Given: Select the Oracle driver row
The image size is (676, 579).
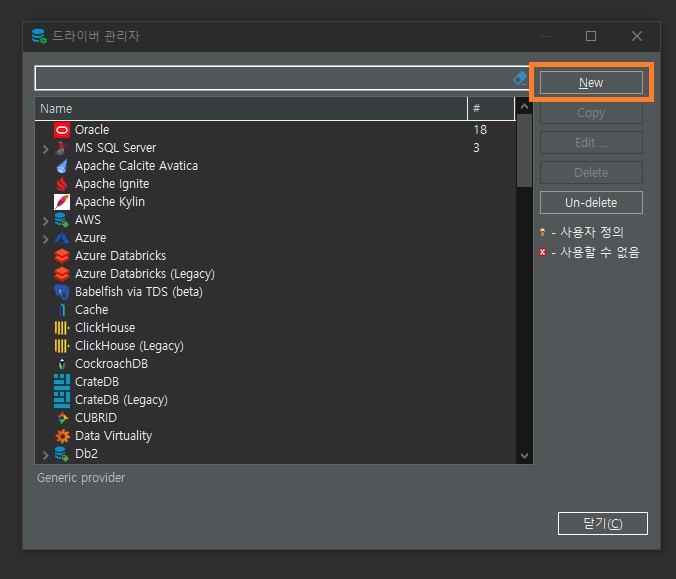Looking at the screenshot, I should click(x=275, y=130).
